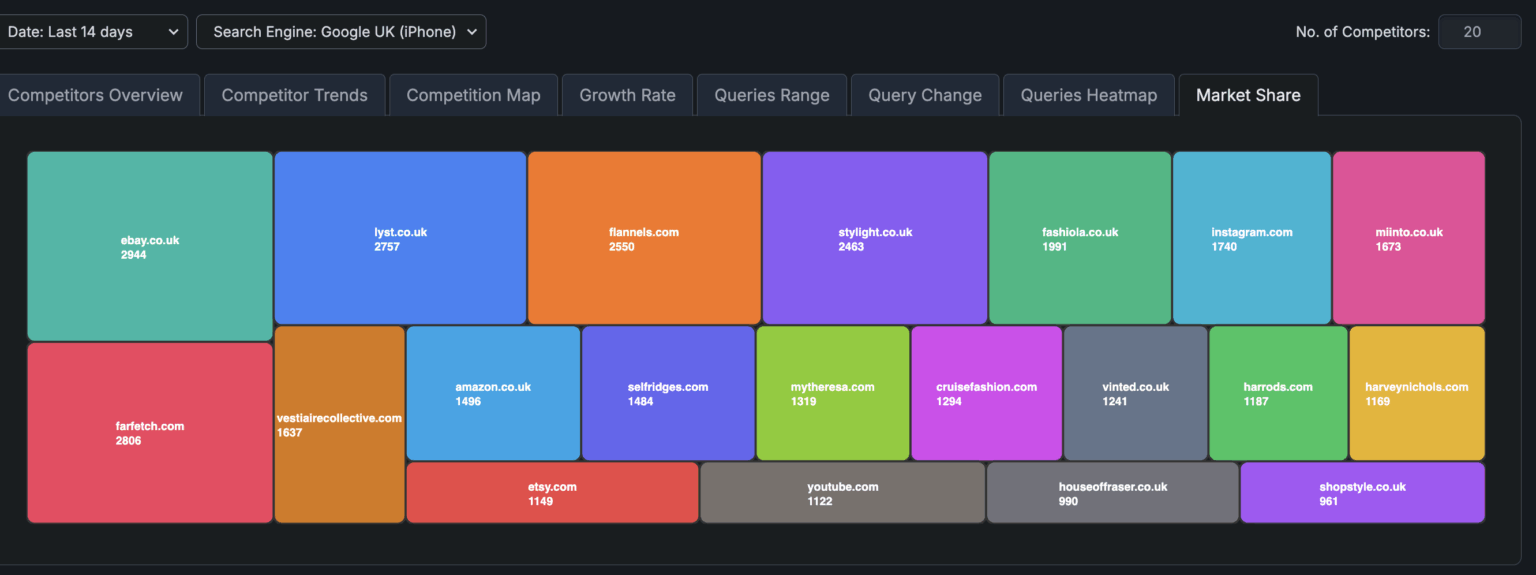Select the gray youtube.com treemap tile
The height and width of the screenshot is (575, 1536).
tap(842, 493)
